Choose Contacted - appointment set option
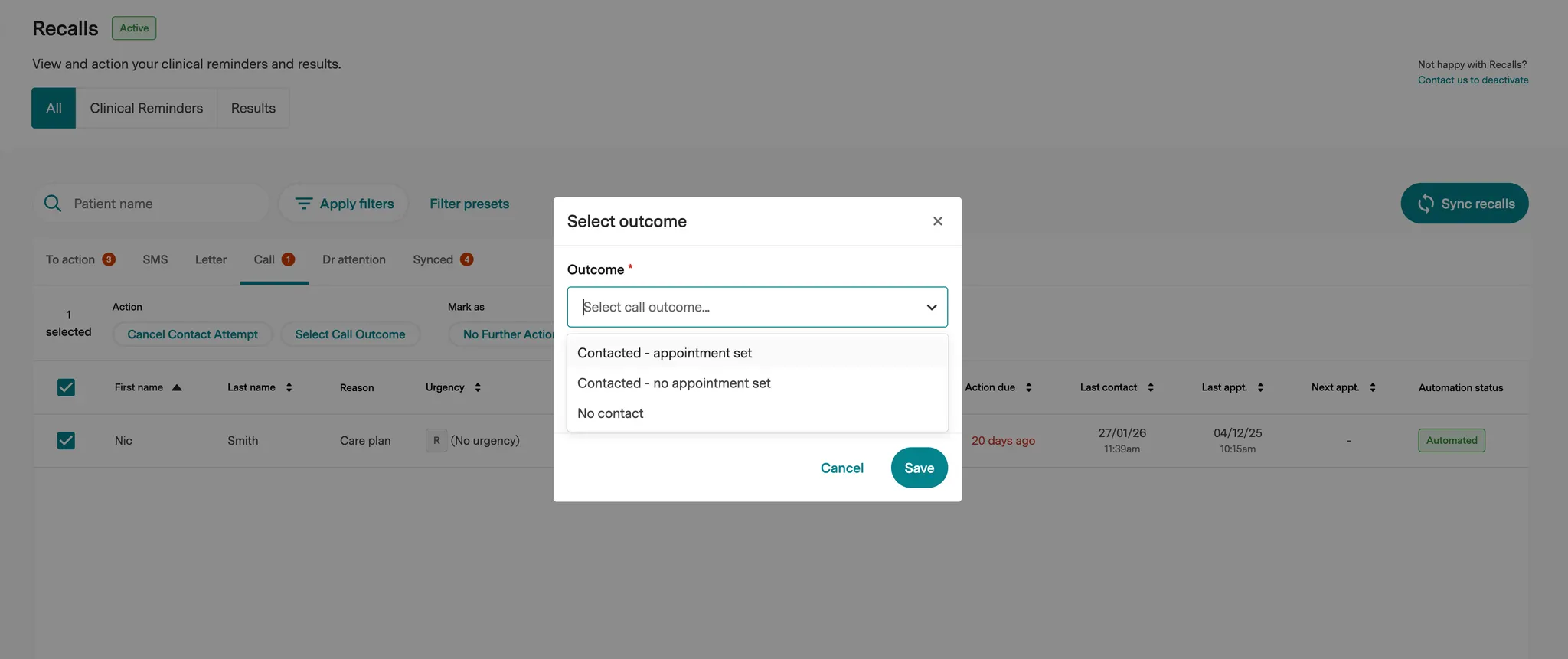1568x659 pixels. click(x=665, y=353)
